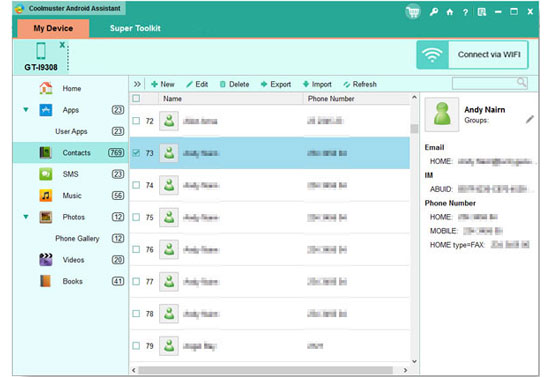This screenshot has width=550, height=377.
Task: Expand toolbar with double chevron
Action: point(137,84)
